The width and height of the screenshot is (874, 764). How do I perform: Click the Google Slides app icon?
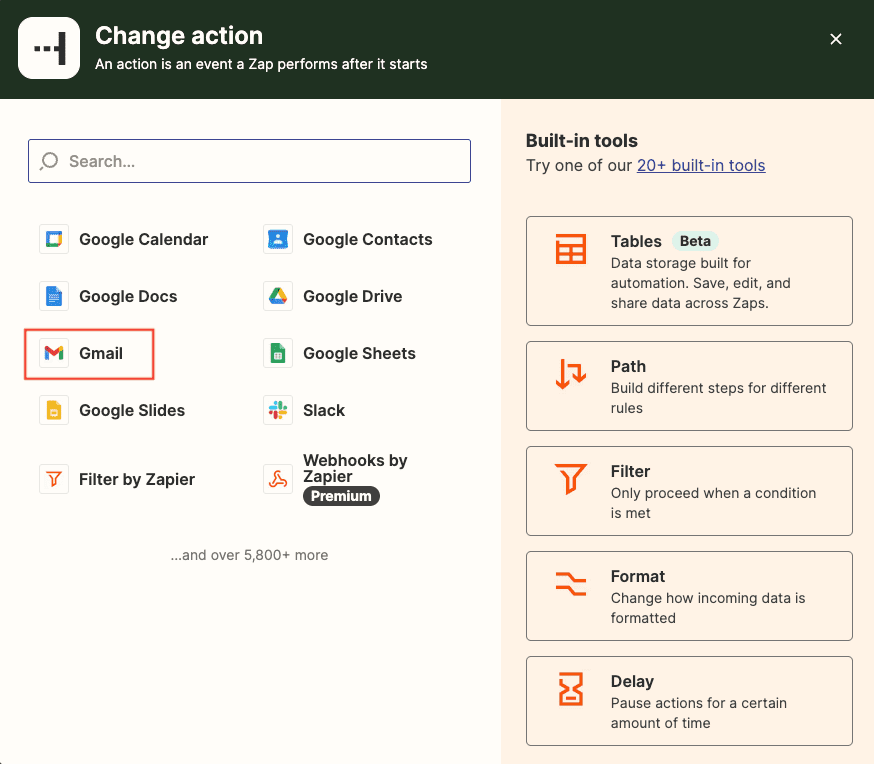pos(54,410)
